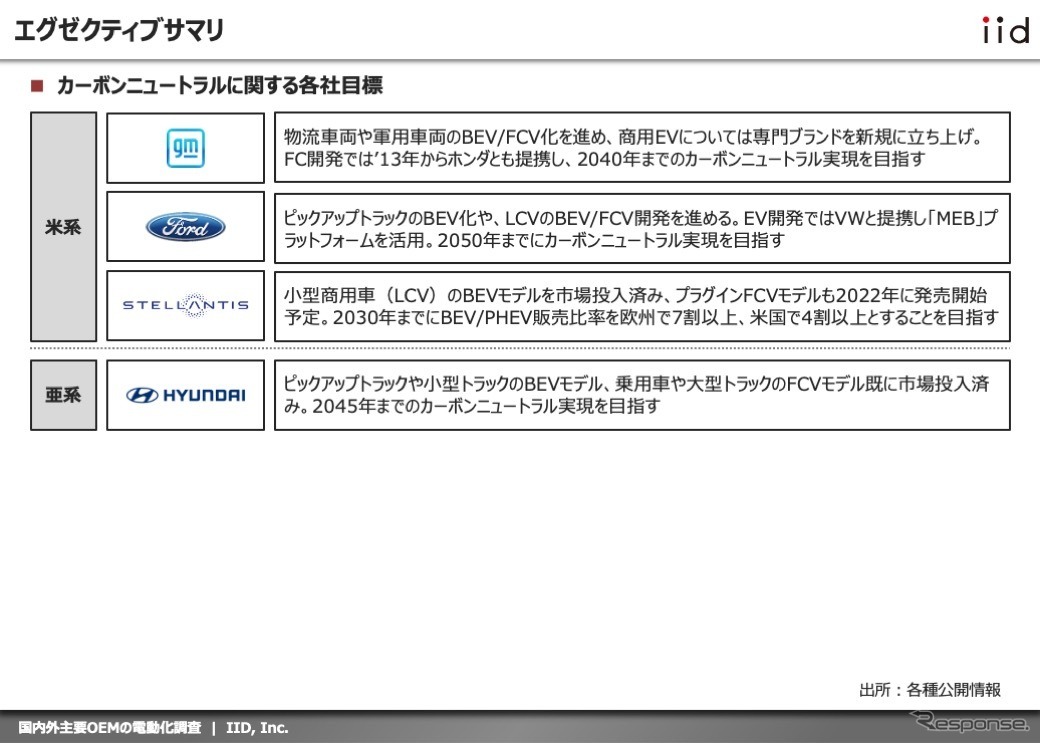Click the horizontal line under the slide title
Image resolution: width=1040 pixels, height=743 pixels.
520,59
